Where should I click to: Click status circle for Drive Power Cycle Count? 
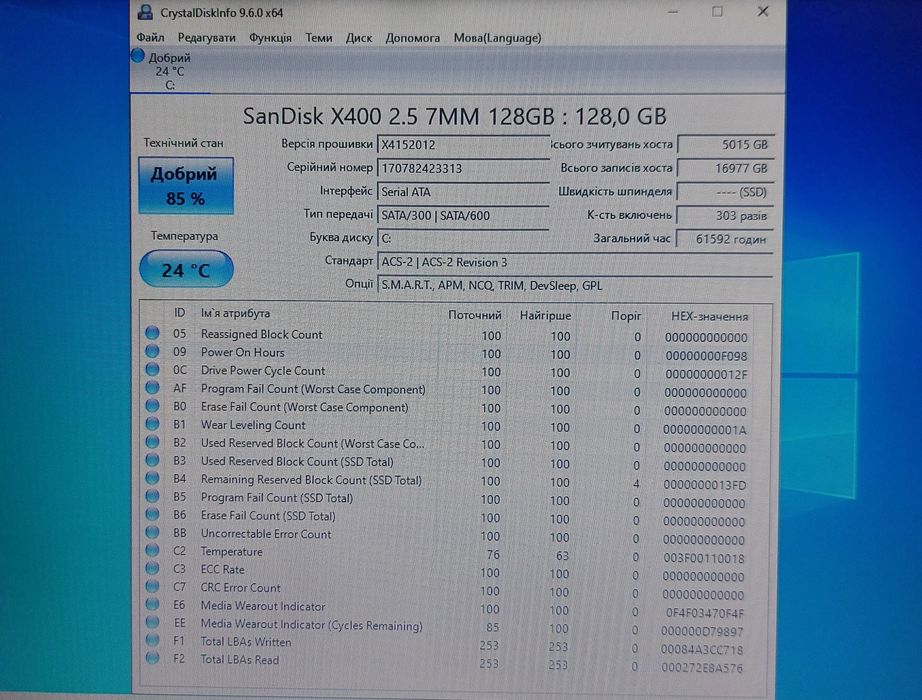(x=152, y=369)
